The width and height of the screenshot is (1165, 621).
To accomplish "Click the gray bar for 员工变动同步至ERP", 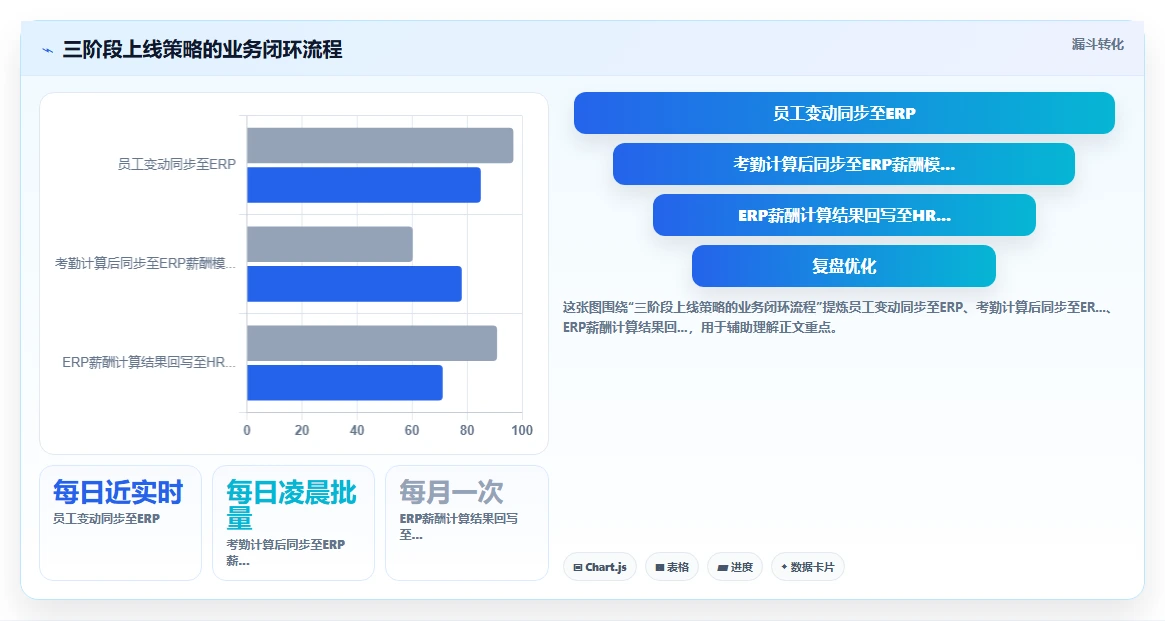I will point(380,146).
